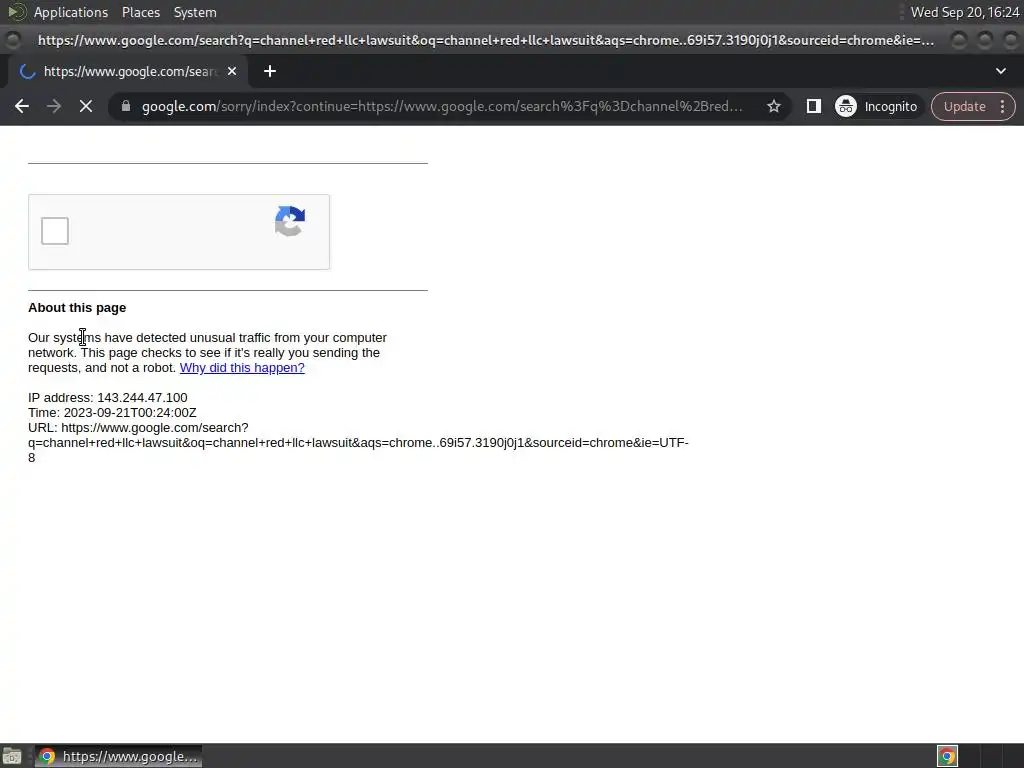Click the reCAPTCHA logo icon
The width and height of the screenshot is (1024, 768).
(x=290, y=221)
